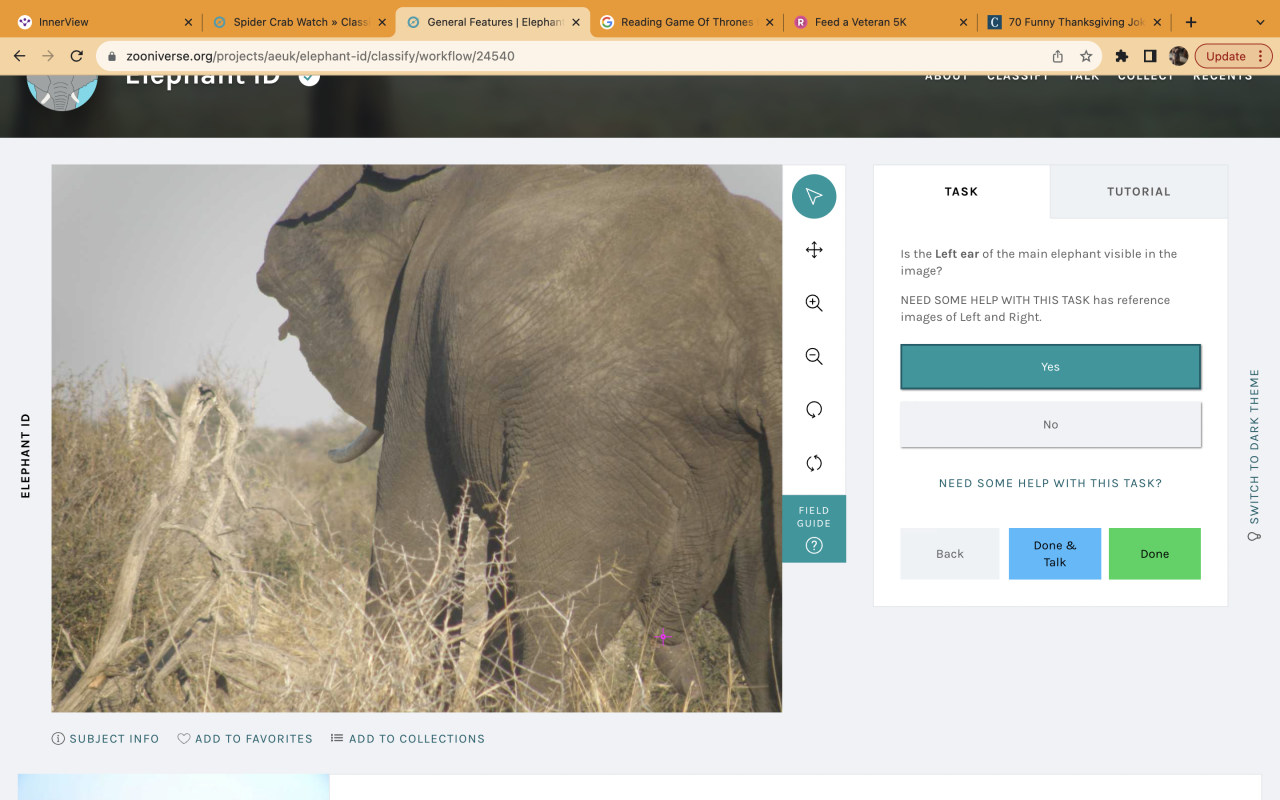The height and width of the screenshot is (800, 1280).
Task: Reset the image view
Action: click(814, 463)
